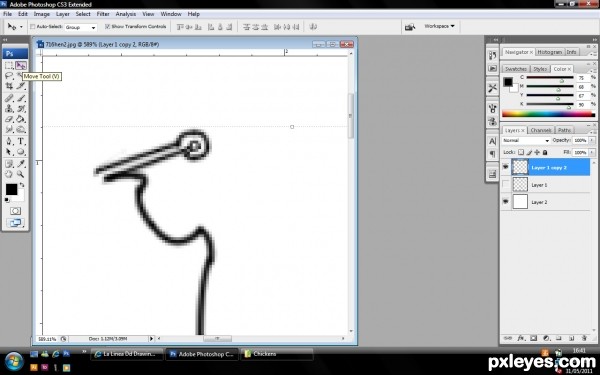
Task: Select the Horizontal Type tool
Action: [x=21, y=141]
